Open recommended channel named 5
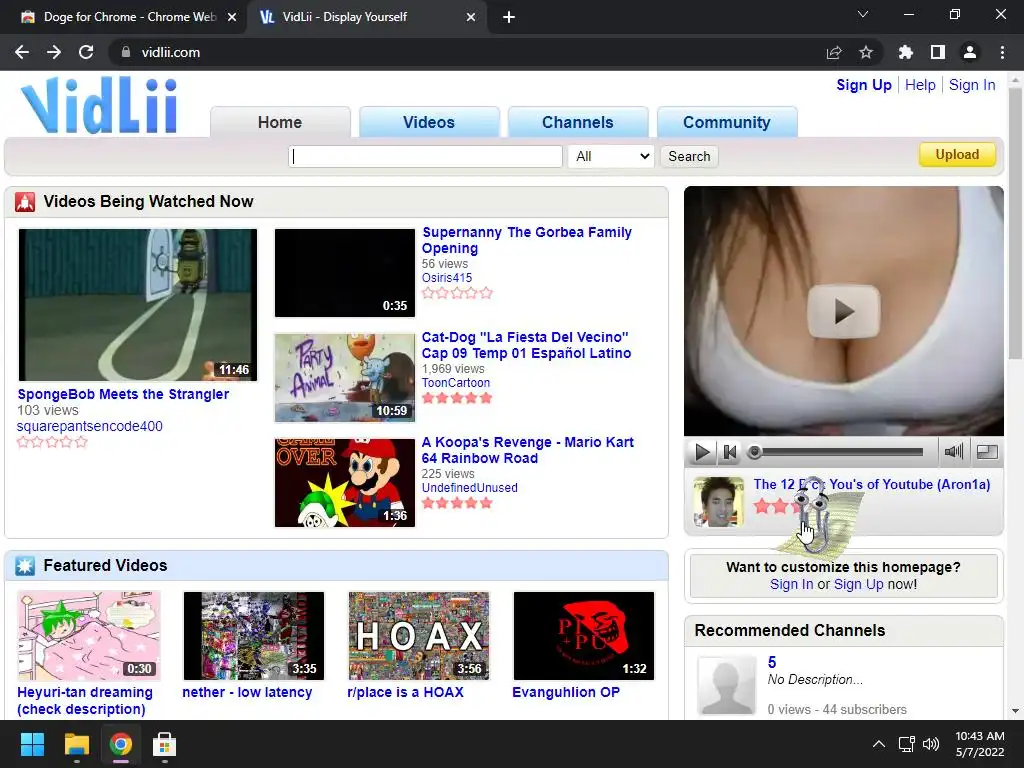 pyautogui.click(x=772, y=662)
